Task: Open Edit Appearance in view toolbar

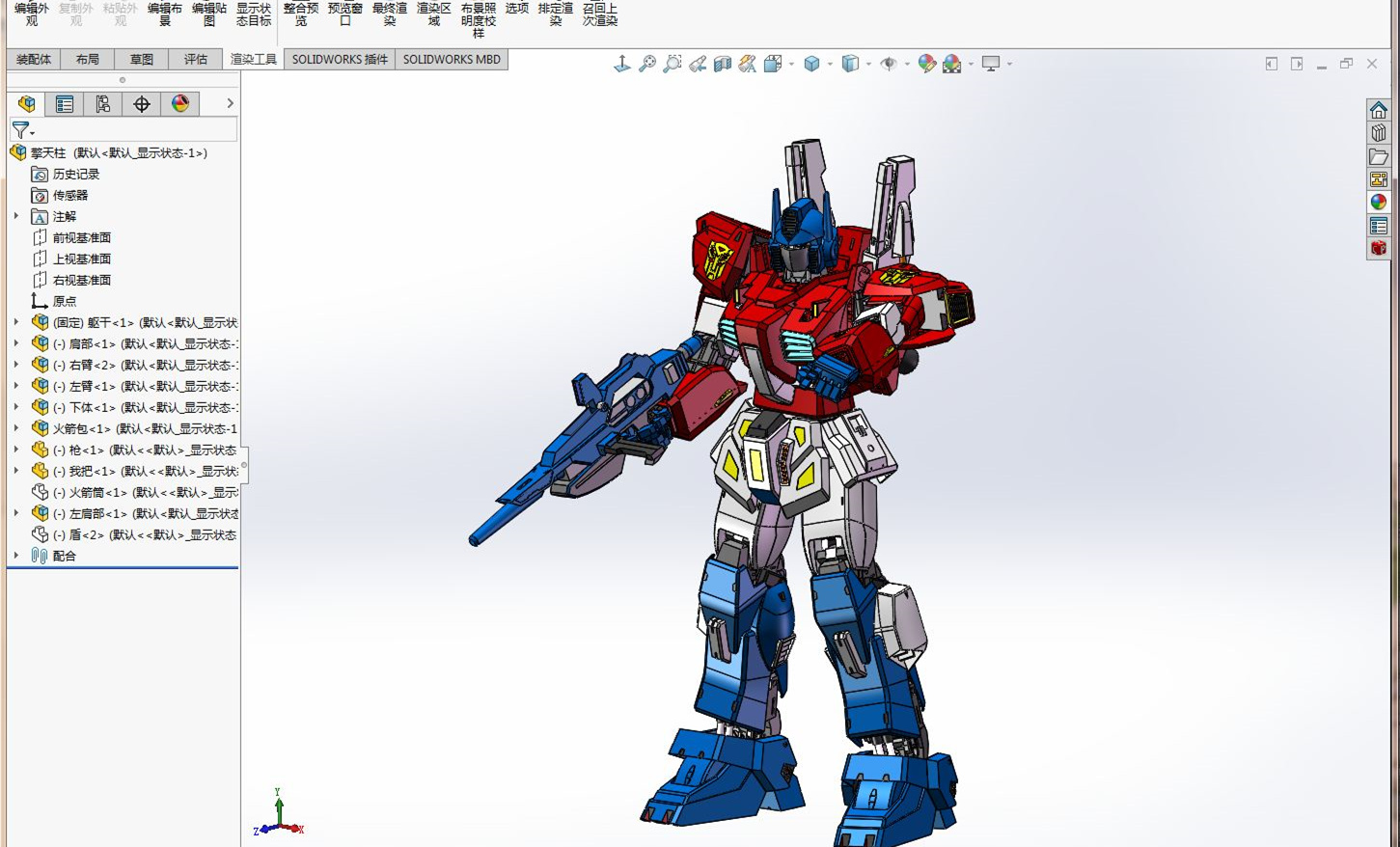Action: pos(926,64)
